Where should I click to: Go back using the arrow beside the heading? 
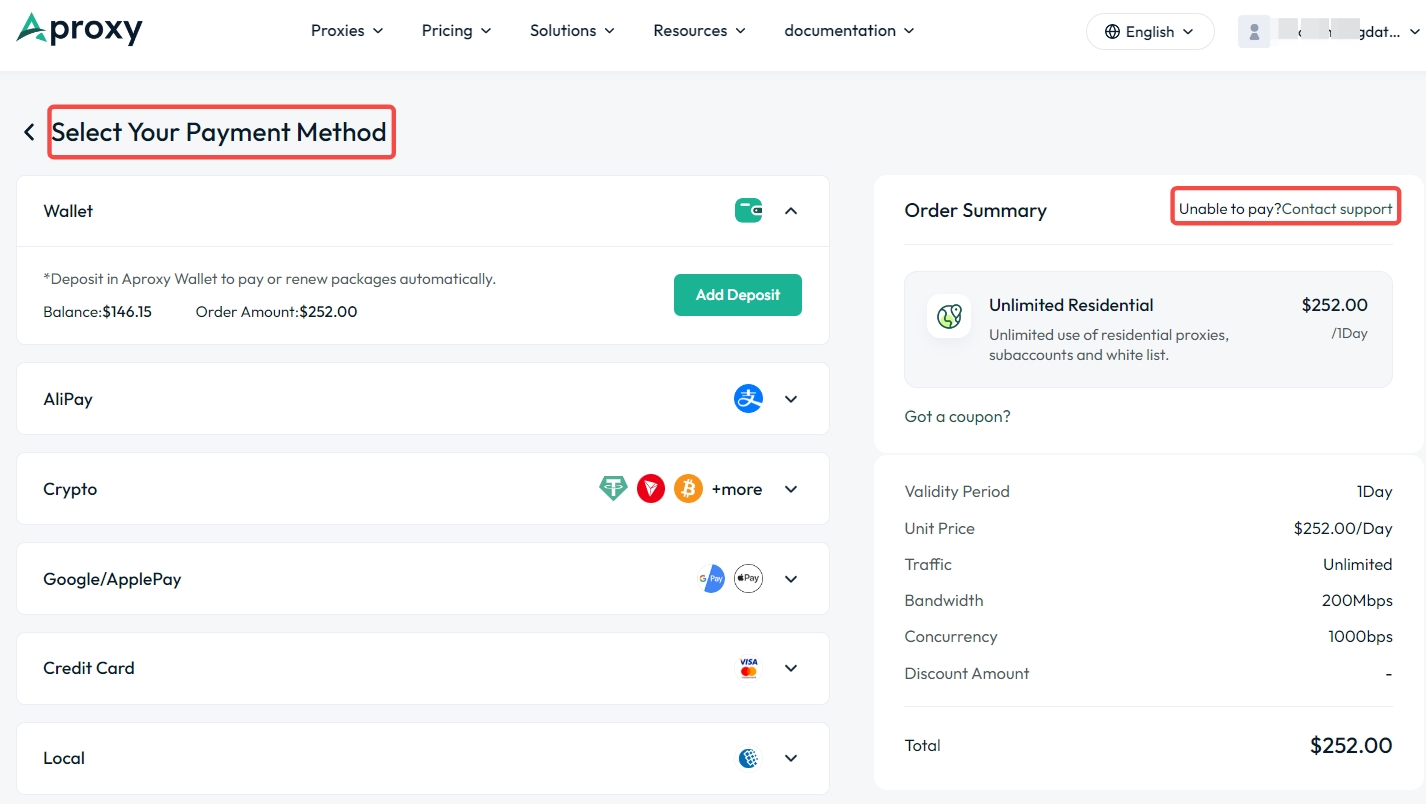[29, 132]
